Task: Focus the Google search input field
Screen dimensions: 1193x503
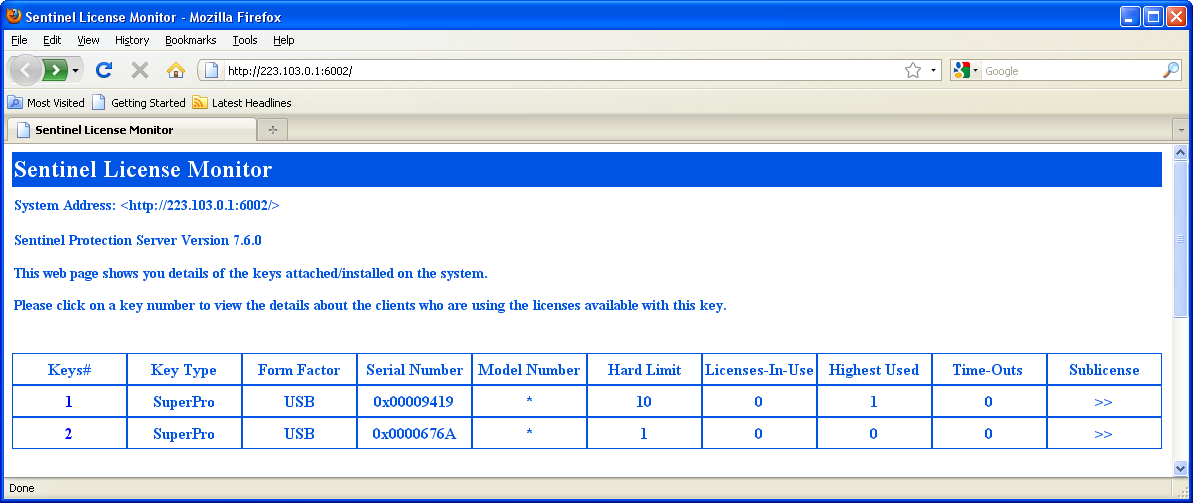Action: (x=1071, y=71)
